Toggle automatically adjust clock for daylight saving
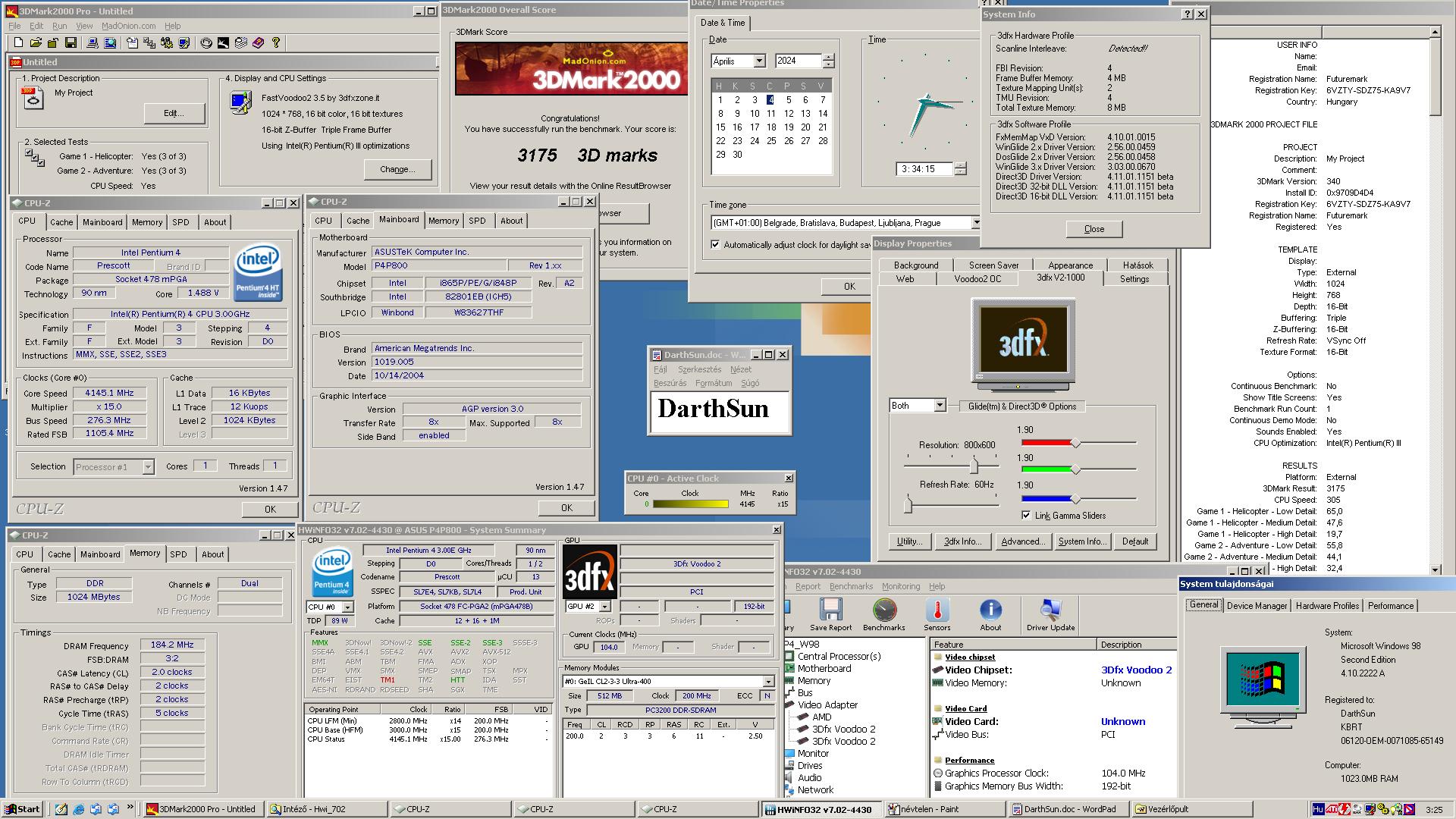1456x819 pixels. (715, 245)
